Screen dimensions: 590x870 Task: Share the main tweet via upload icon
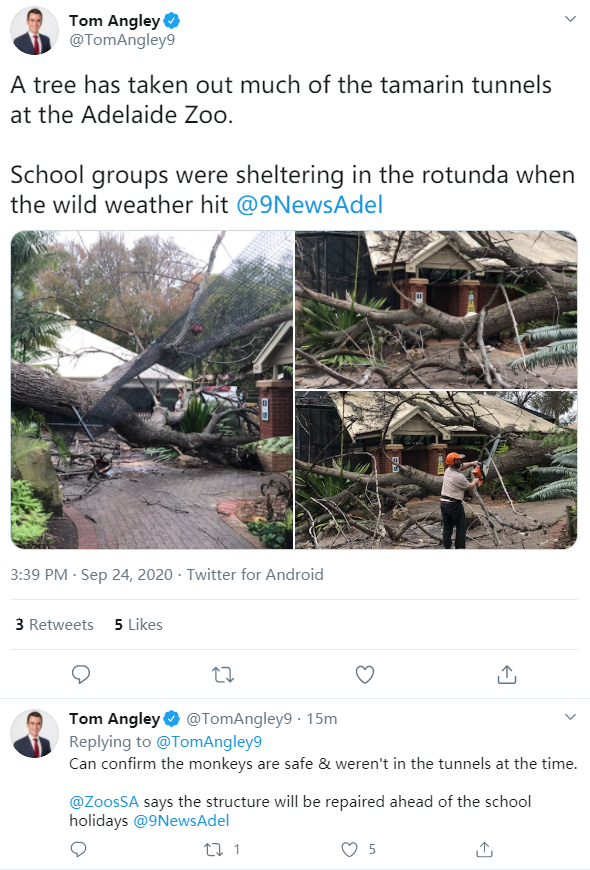coord(507,675)
